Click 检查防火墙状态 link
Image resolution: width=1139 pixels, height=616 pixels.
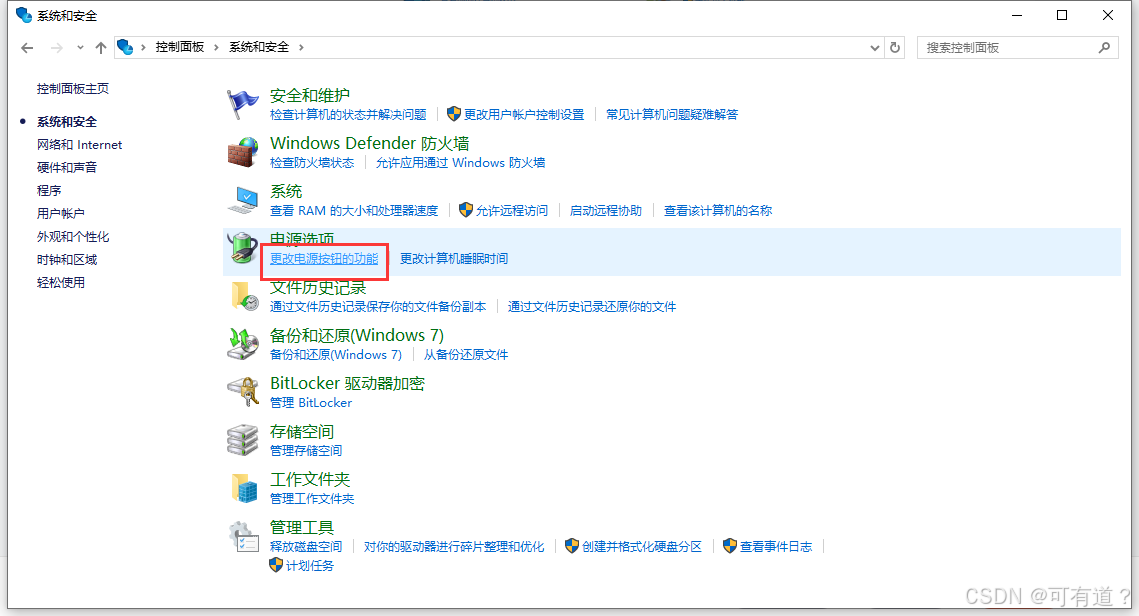pos(312,163)
